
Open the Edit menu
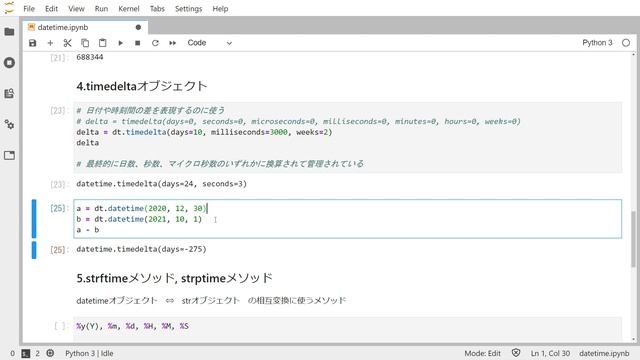(51, 9)
